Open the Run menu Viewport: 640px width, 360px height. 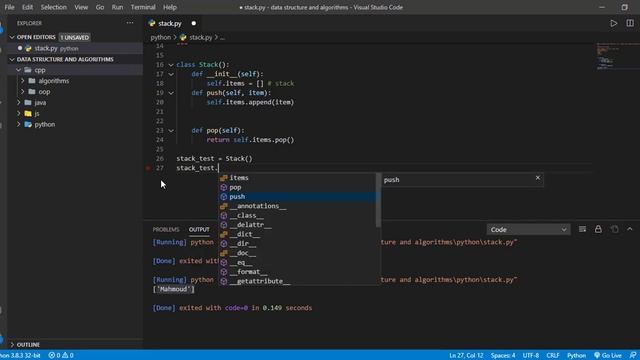coord(117,7)
